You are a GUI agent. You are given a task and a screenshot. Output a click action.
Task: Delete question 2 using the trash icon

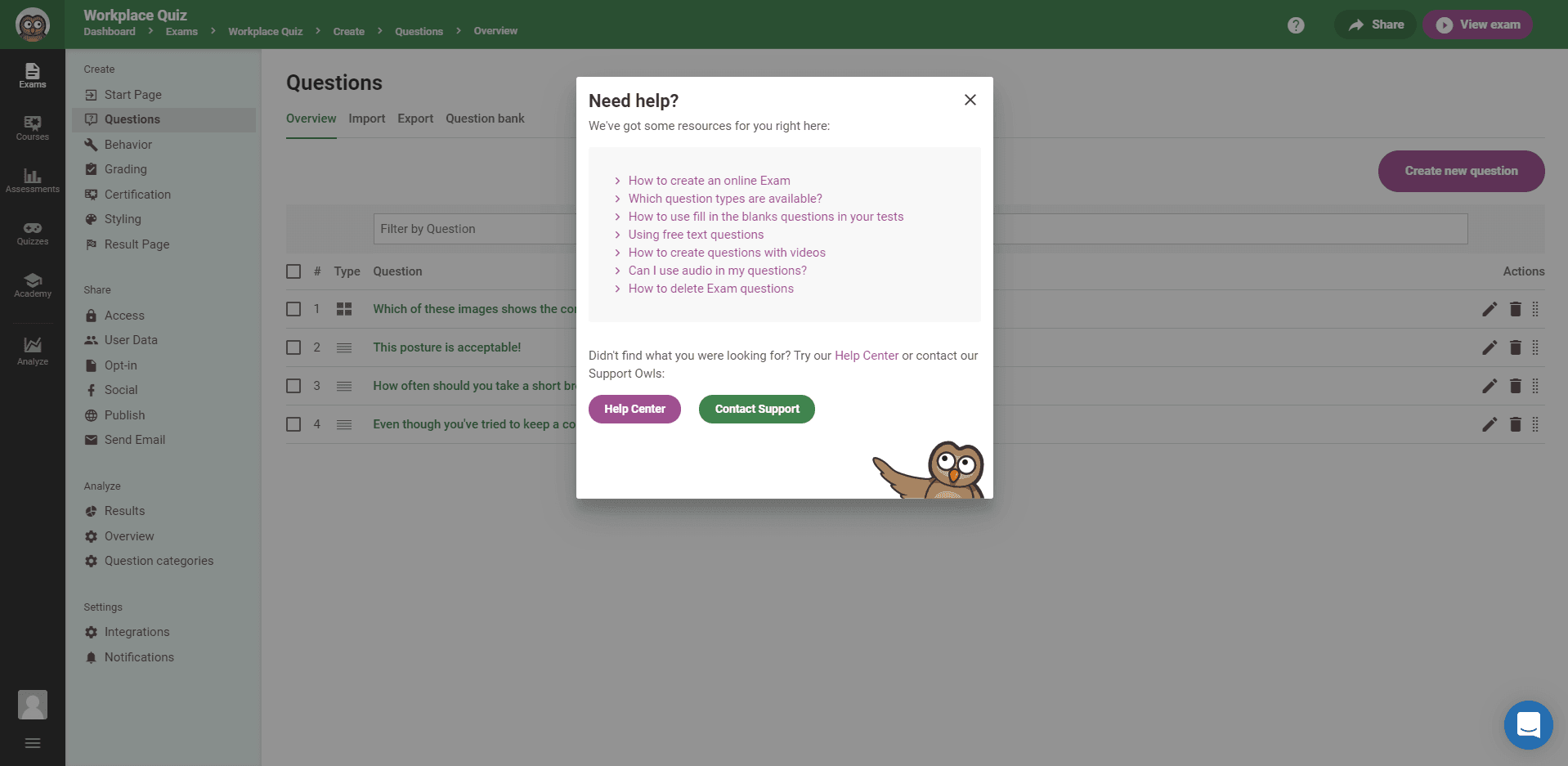point(1515,347)
